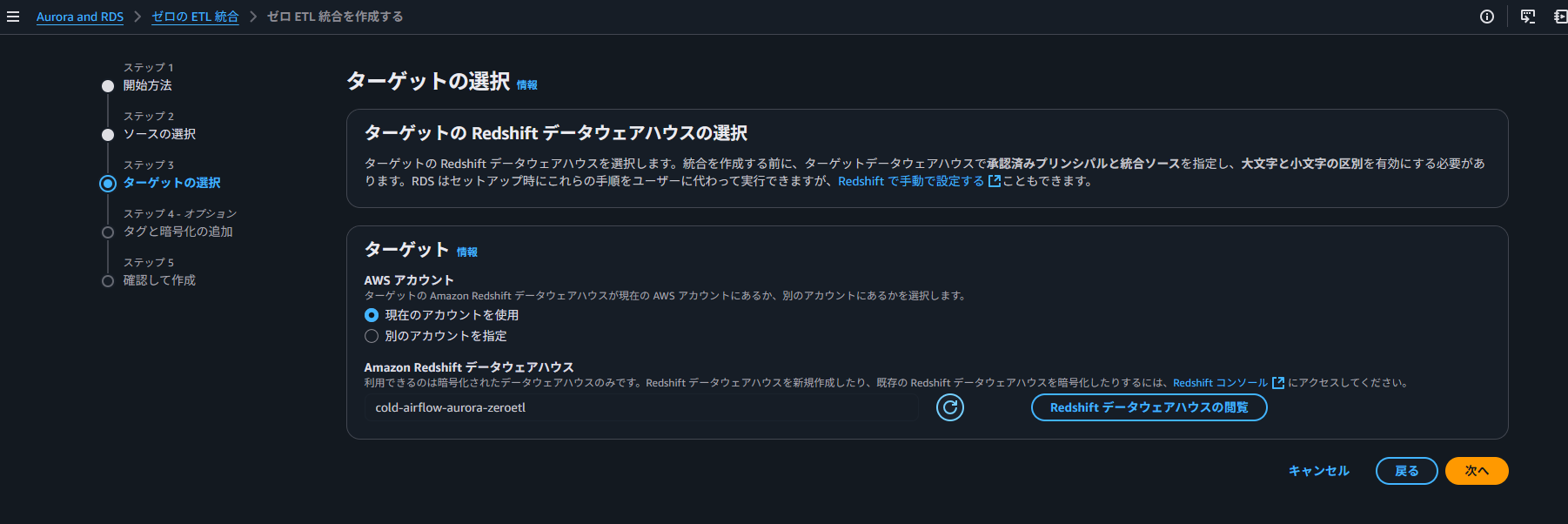Click the ゼロ ETL 統合を作成する breadcrumb text
Image resolution: width=1568 pixels, height=524 pixels.
click(x=335, y=17)
